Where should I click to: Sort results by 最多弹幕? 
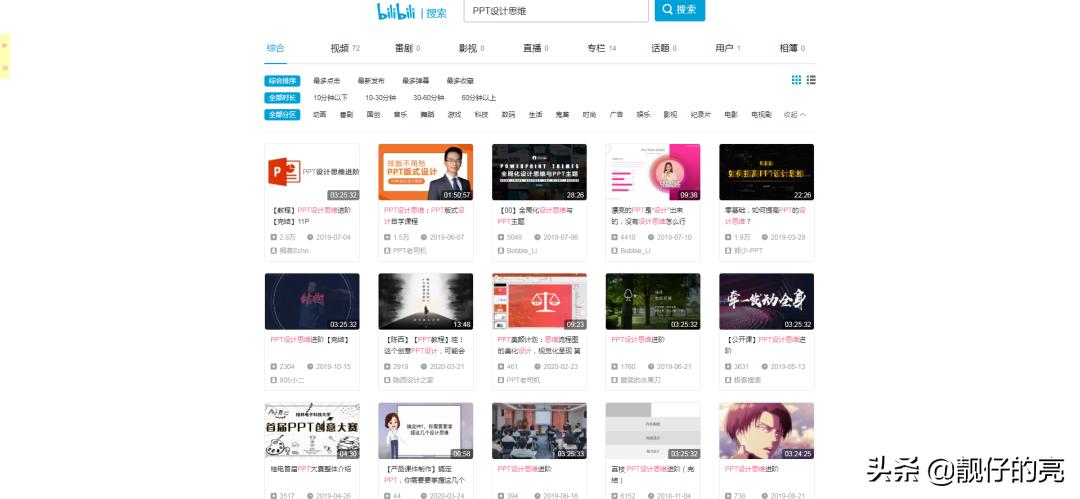coord(415,81)
